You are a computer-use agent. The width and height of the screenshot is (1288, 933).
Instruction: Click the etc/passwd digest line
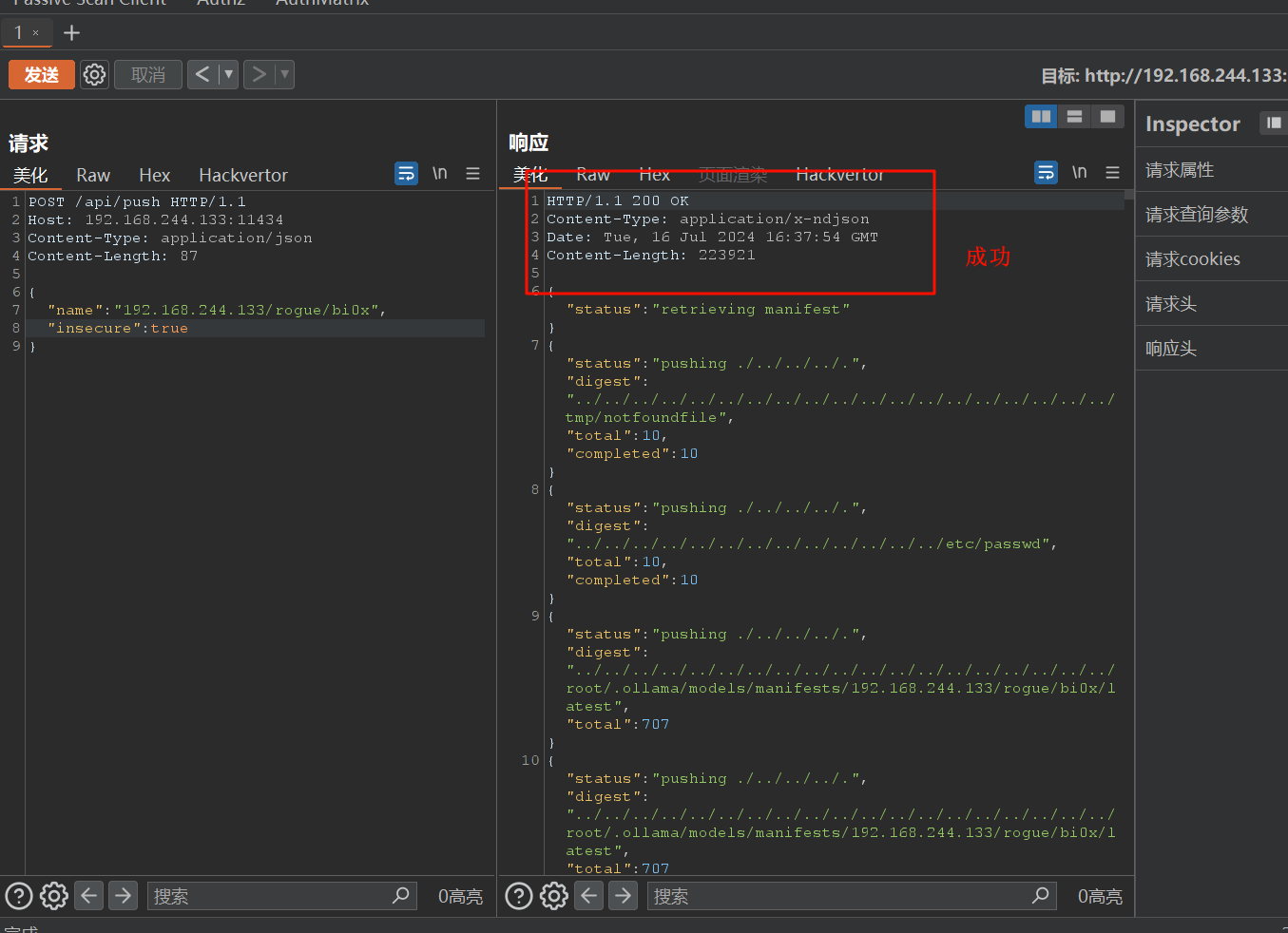point(812,544)
